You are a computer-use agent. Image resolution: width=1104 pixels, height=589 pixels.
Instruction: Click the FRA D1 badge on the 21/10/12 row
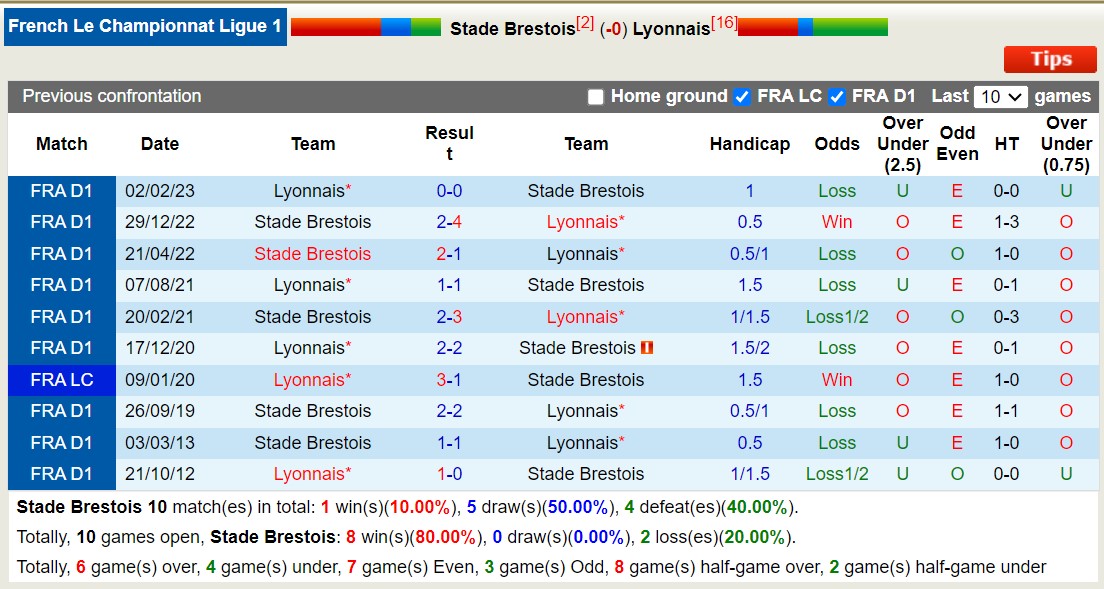click(x=61, y=474)
